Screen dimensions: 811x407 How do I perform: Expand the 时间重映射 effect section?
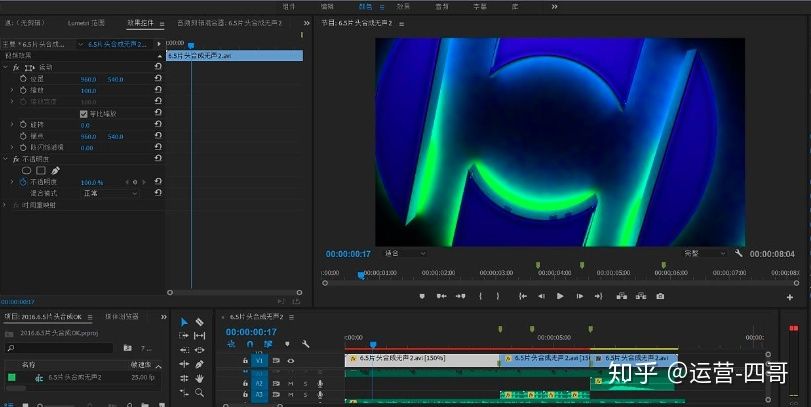click(x=5, y=204)
